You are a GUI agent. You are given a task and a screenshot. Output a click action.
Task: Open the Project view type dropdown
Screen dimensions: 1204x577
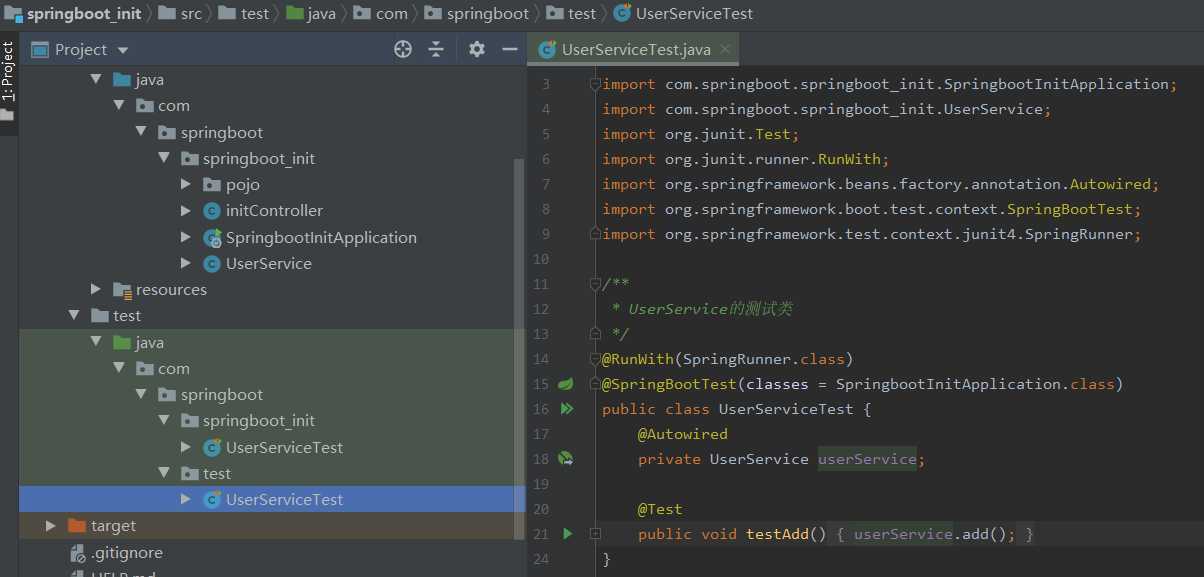(123, 50)
